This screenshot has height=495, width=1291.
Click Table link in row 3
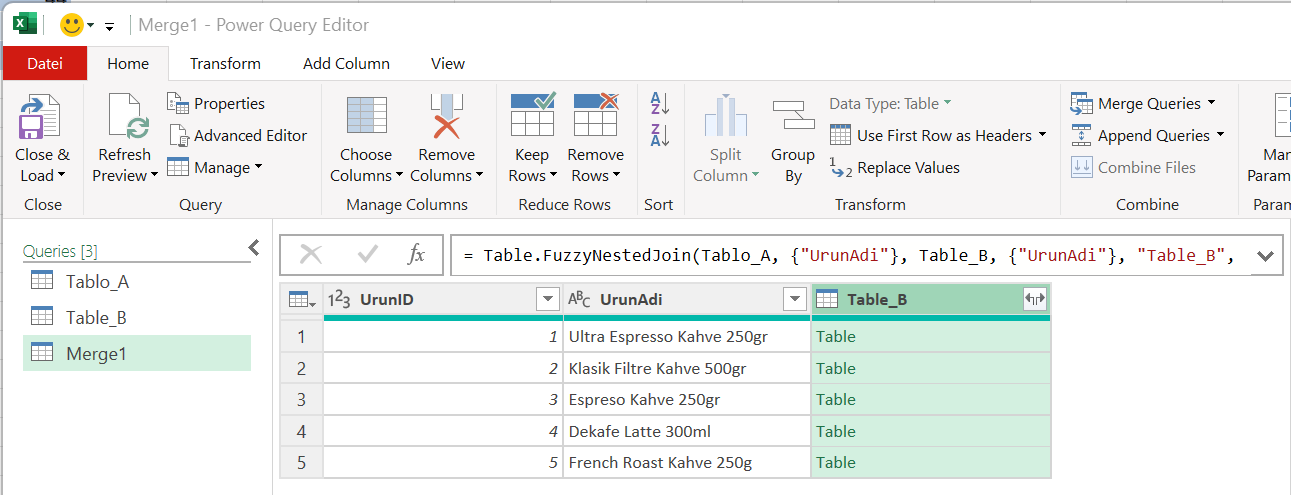[x=836, y=400]
